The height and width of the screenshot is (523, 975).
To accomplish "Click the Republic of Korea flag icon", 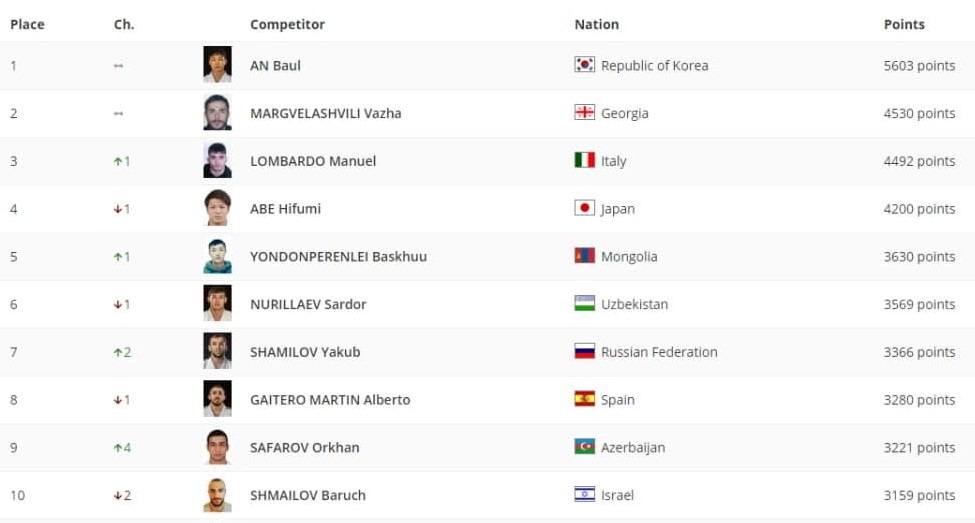I will (584, 65).
